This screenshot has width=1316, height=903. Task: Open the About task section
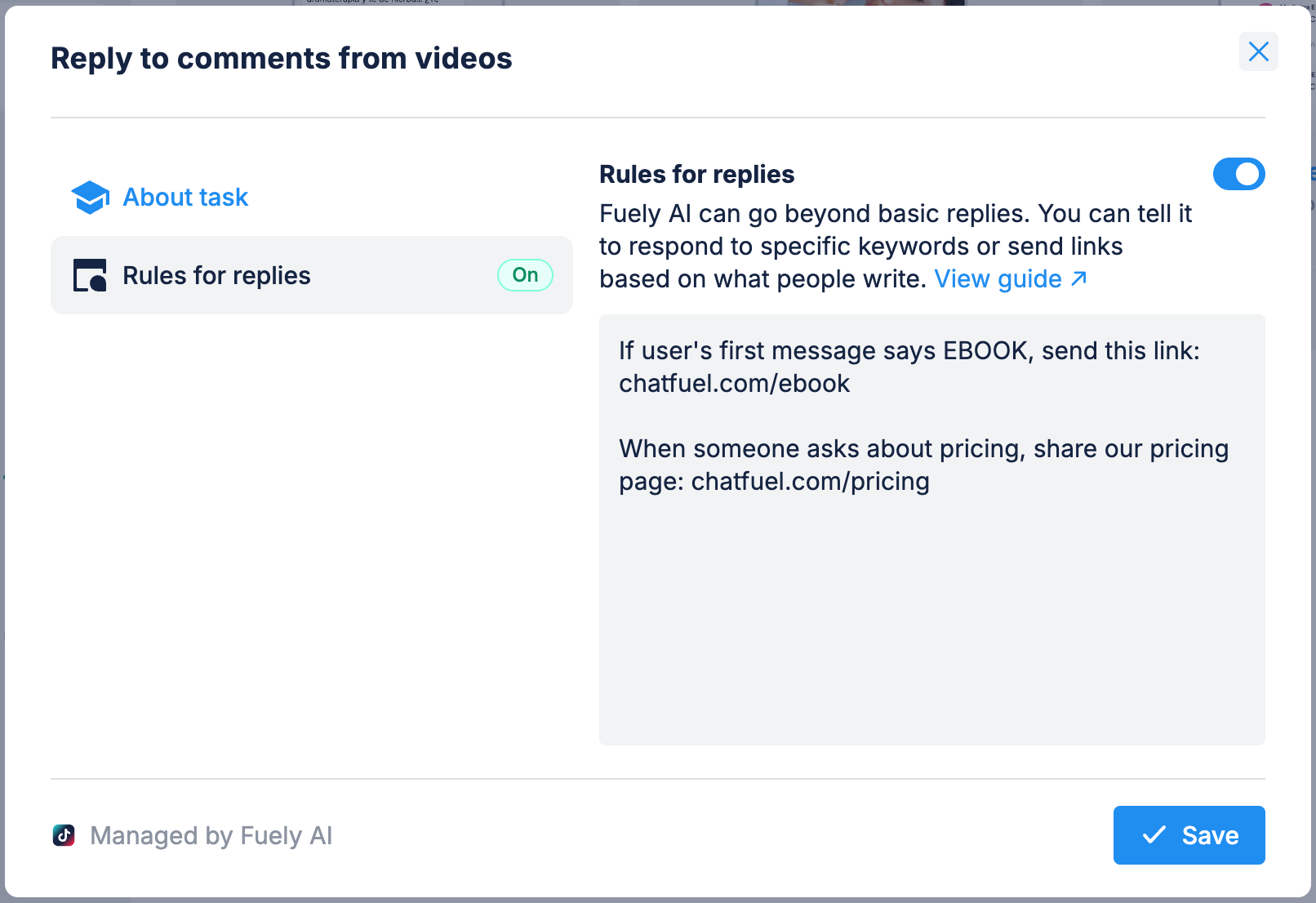pos(185,197)
